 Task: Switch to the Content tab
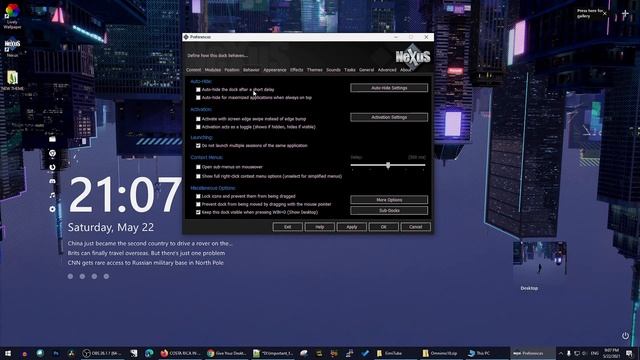pyautogui.click(x=193, y=70)
